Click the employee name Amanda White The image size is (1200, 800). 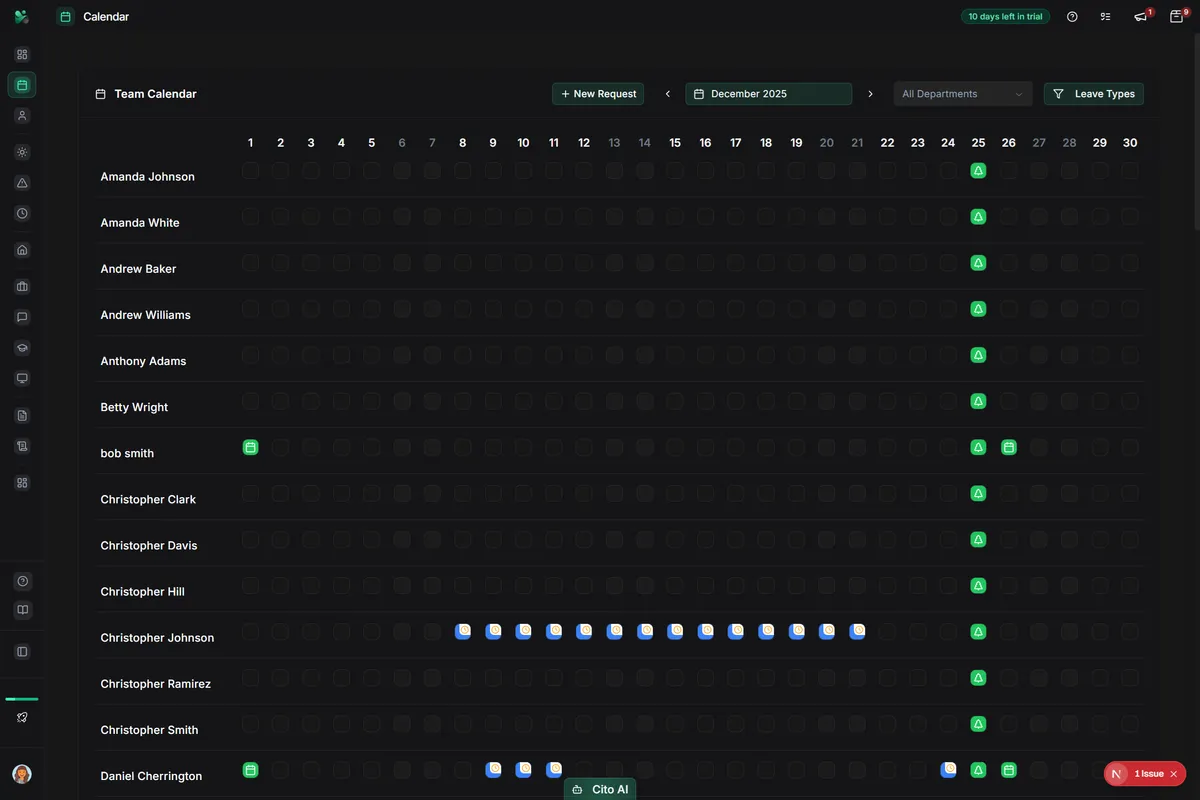tap(140, 223)
